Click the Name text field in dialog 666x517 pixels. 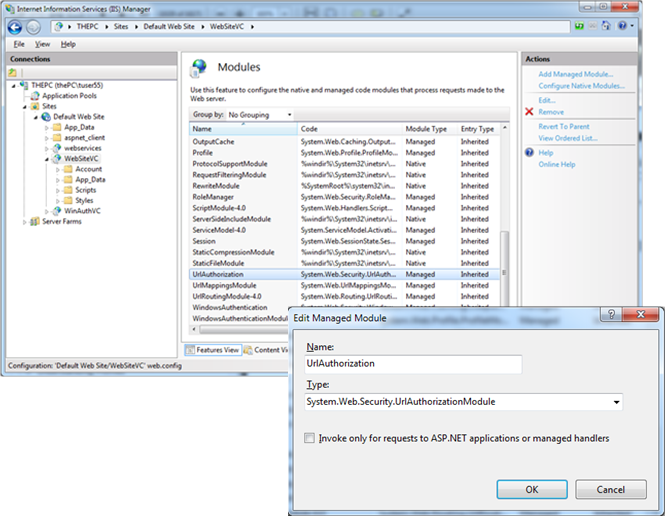tap(413, 364)
